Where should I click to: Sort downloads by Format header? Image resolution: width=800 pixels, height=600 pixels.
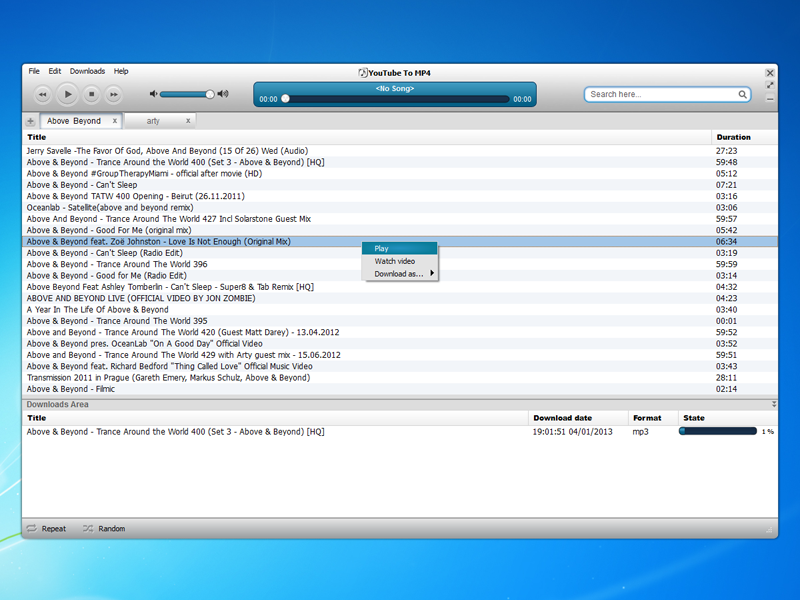click(x=653, y=418)
